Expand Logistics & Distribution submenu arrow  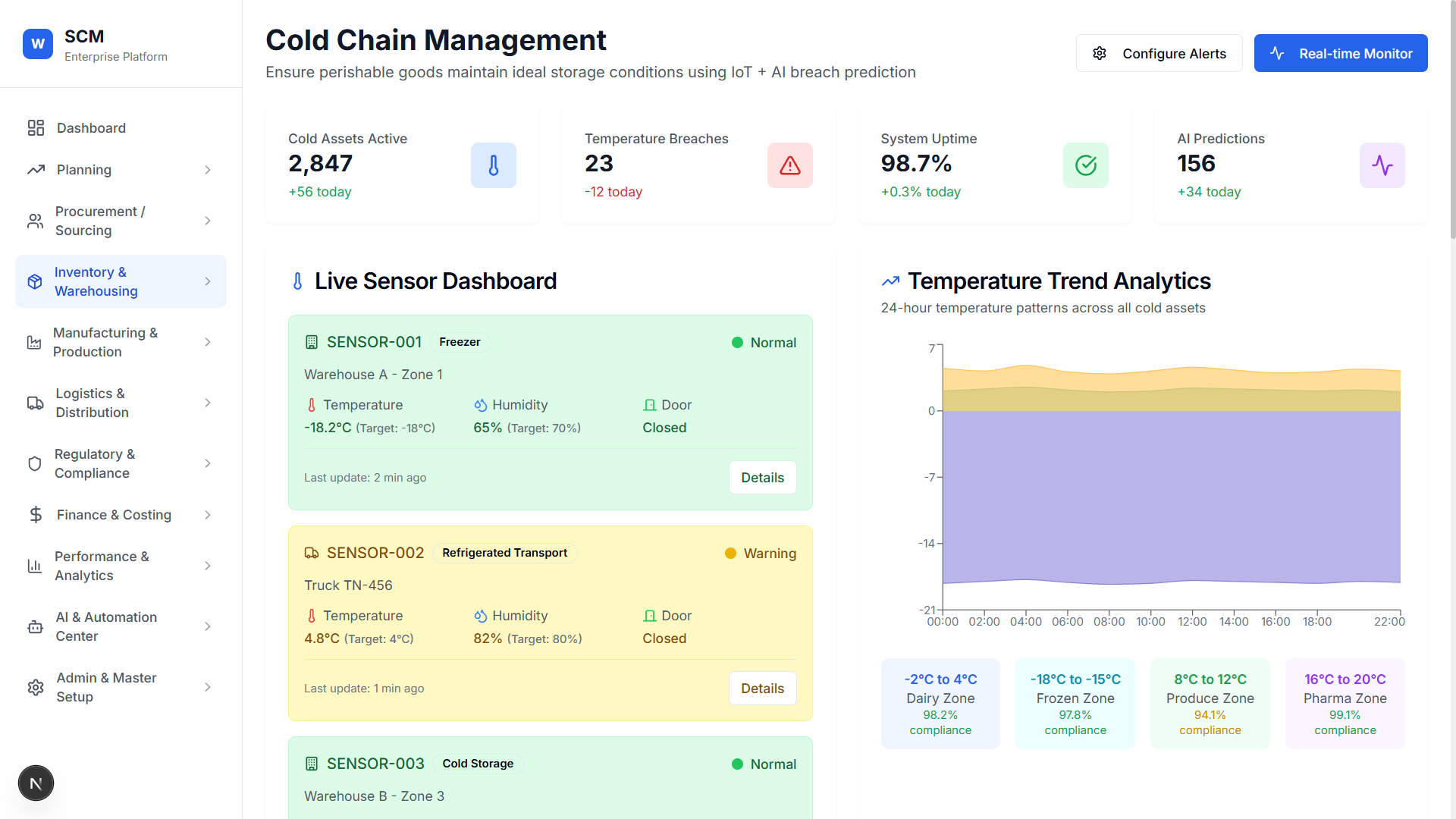click(x=208, y=403)
